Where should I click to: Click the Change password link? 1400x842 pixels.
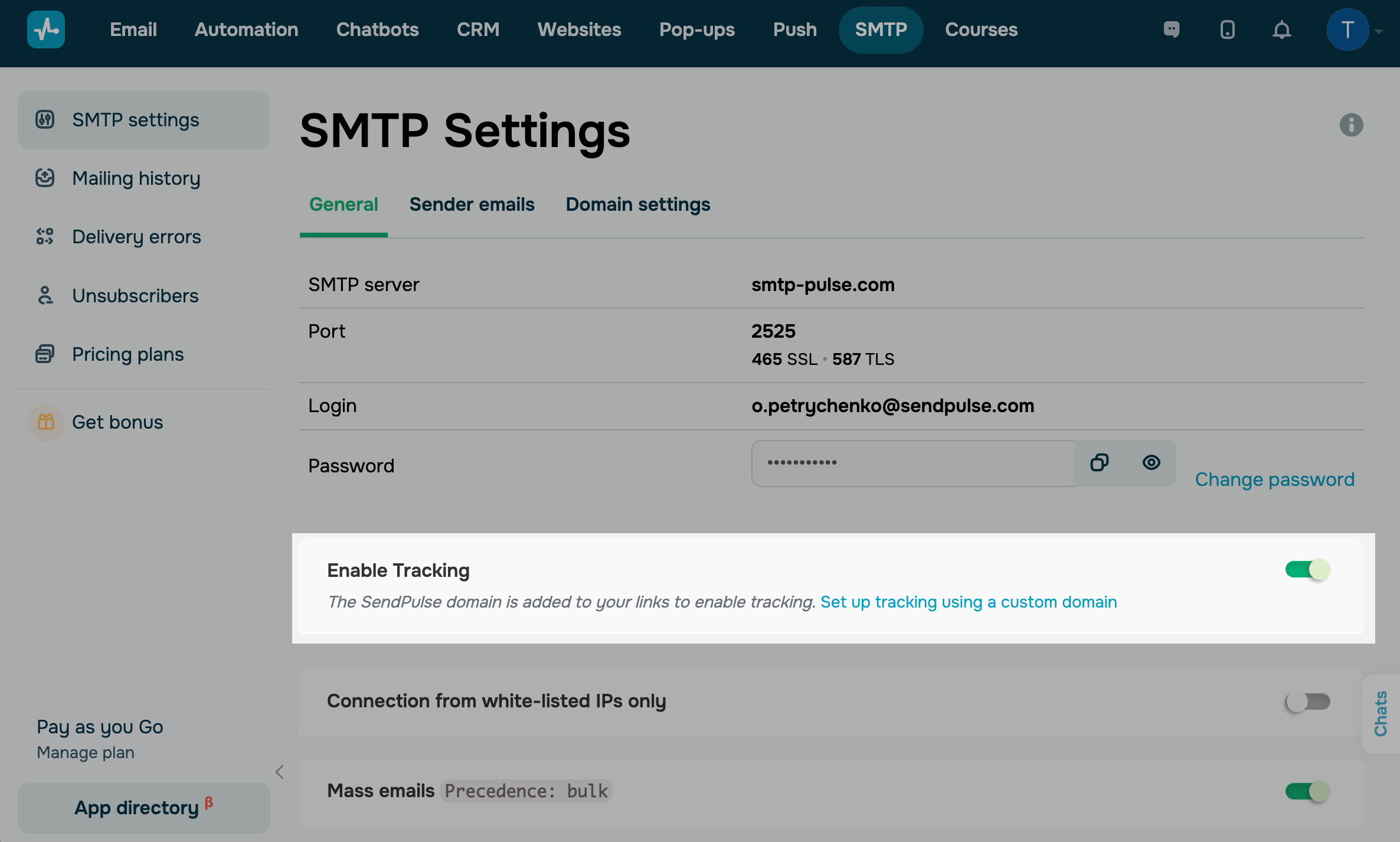[1274, 479]
